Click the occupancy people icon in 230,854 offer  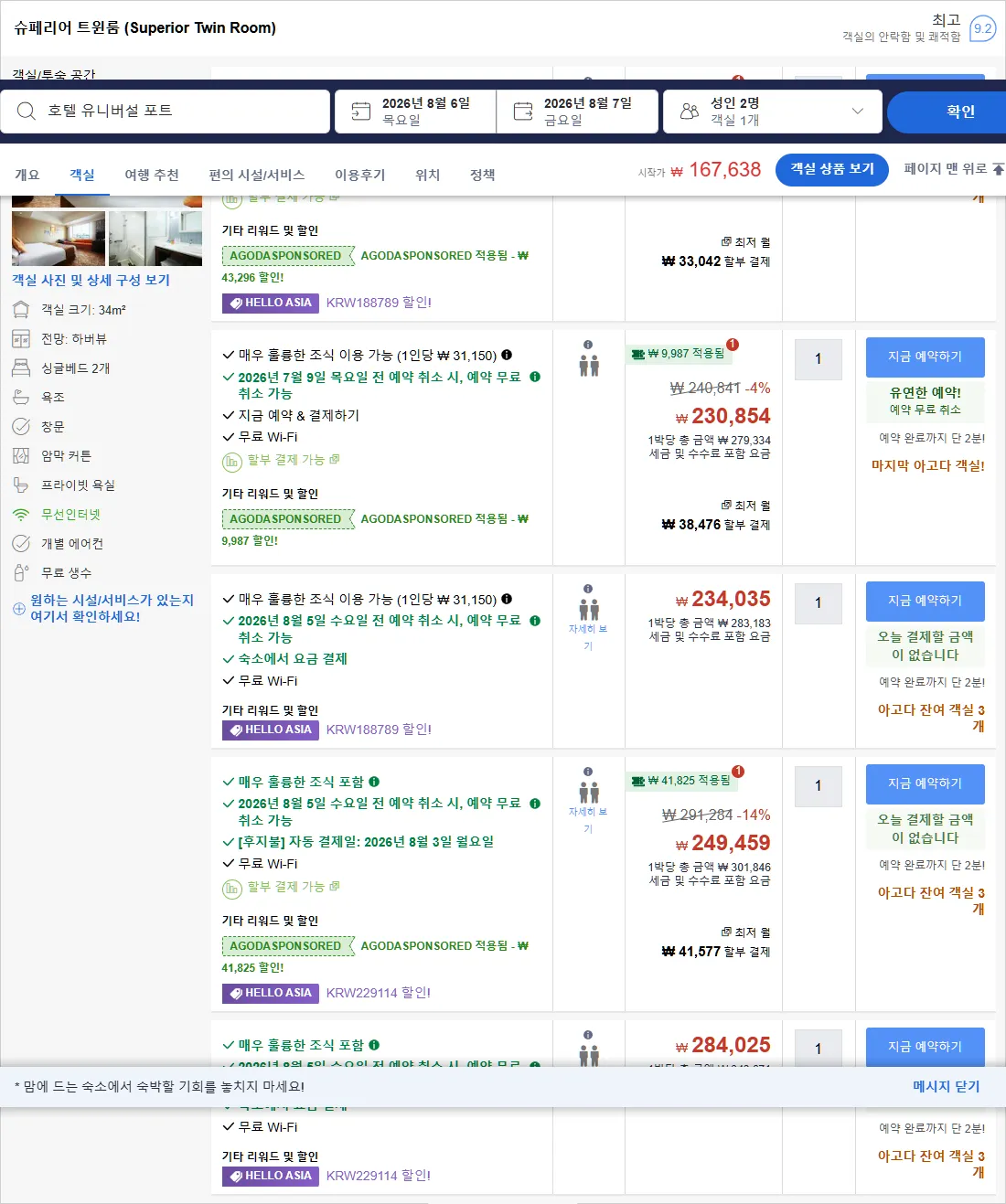pyautogui.click(x=589, y=366)
